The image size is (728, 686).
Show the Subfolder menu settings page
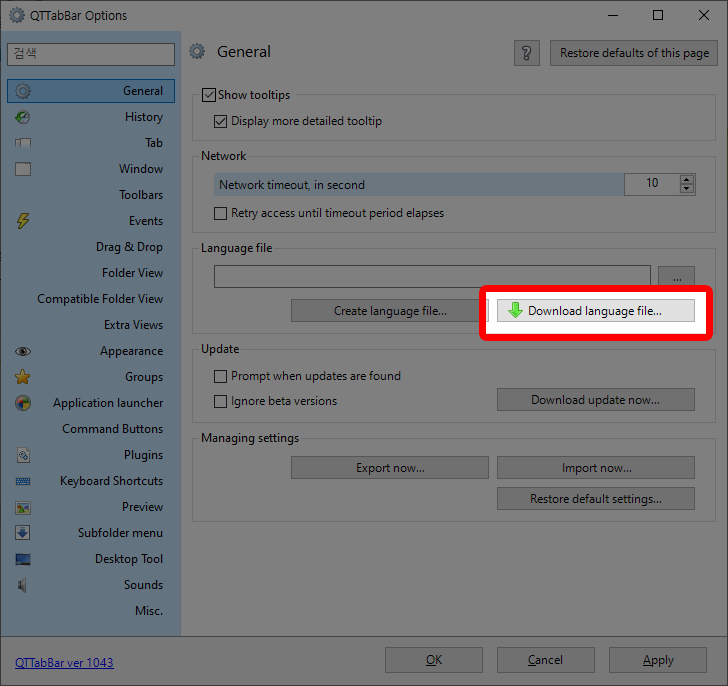tap(91, 533)
